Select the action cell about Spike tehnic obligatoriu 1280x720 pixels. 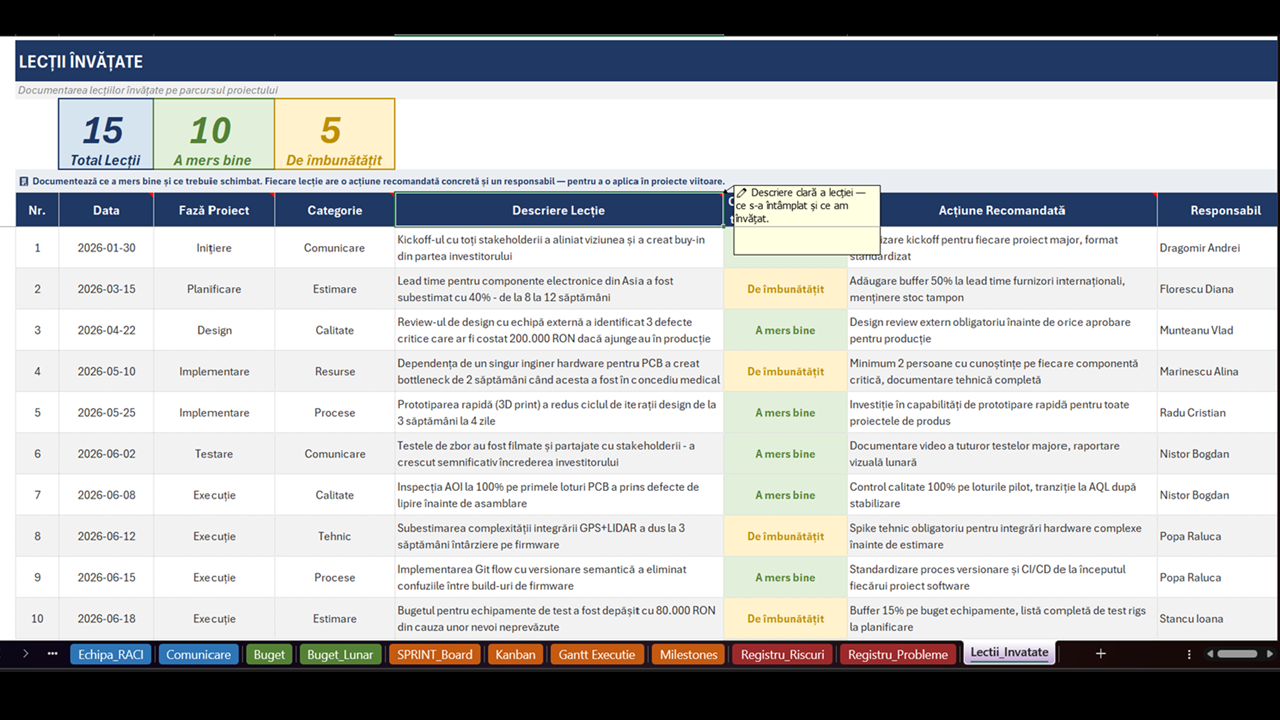pos(1002,536)
